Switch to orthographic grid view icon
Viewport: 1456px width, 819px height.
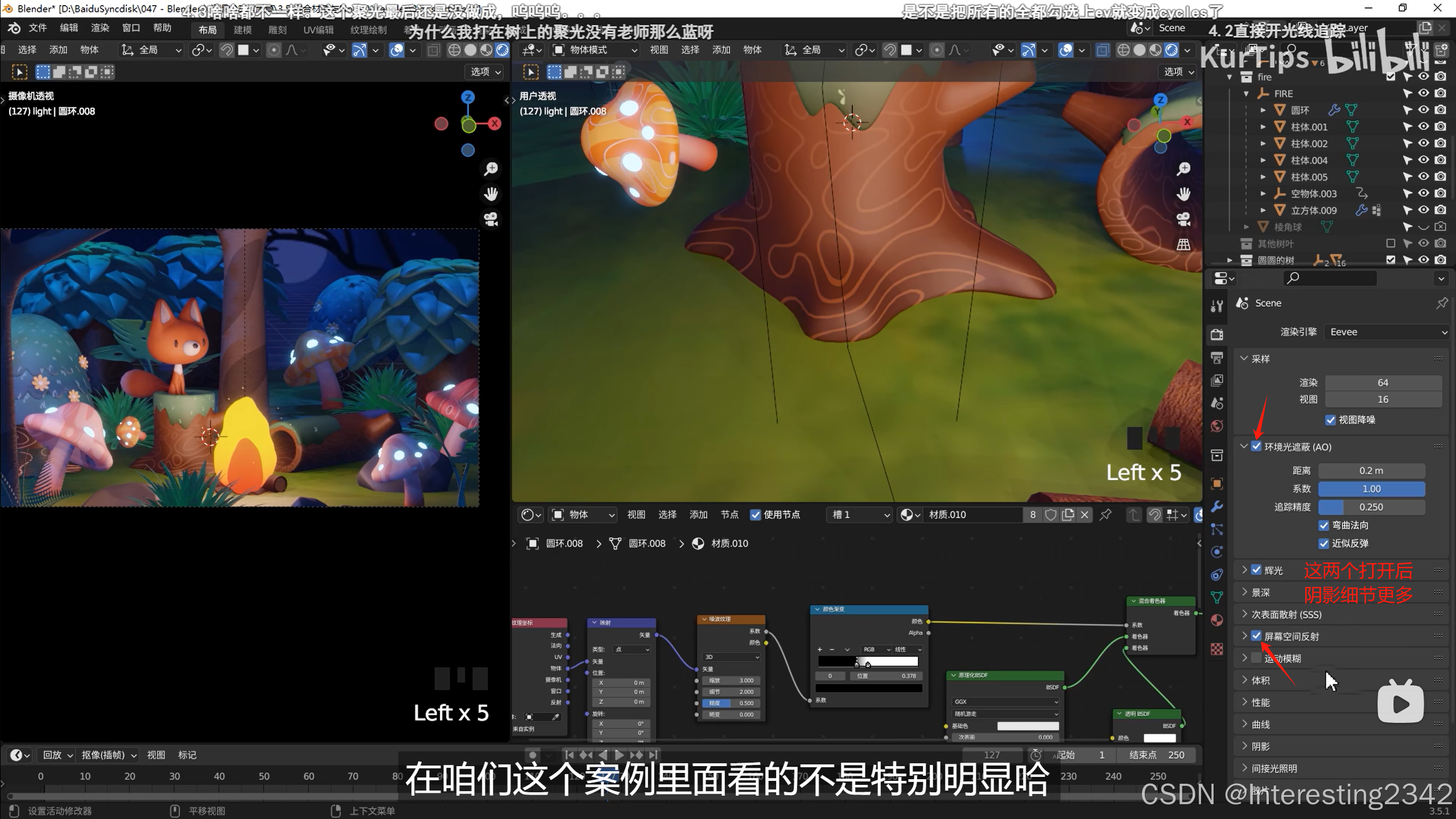tap(1183, 245)
